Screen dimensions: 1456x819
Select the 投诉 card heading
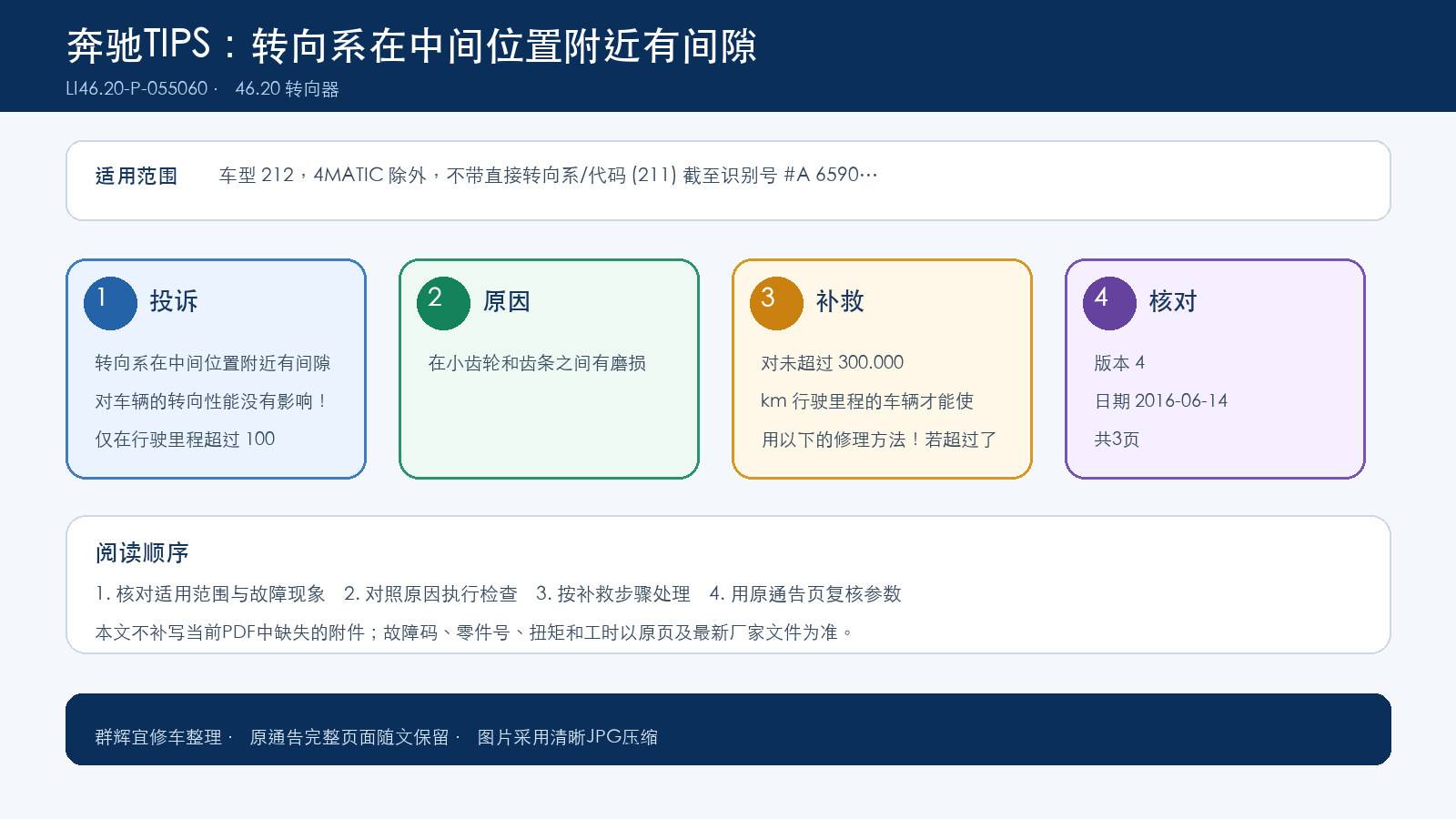pyautogui.click(x=174, y=301)
